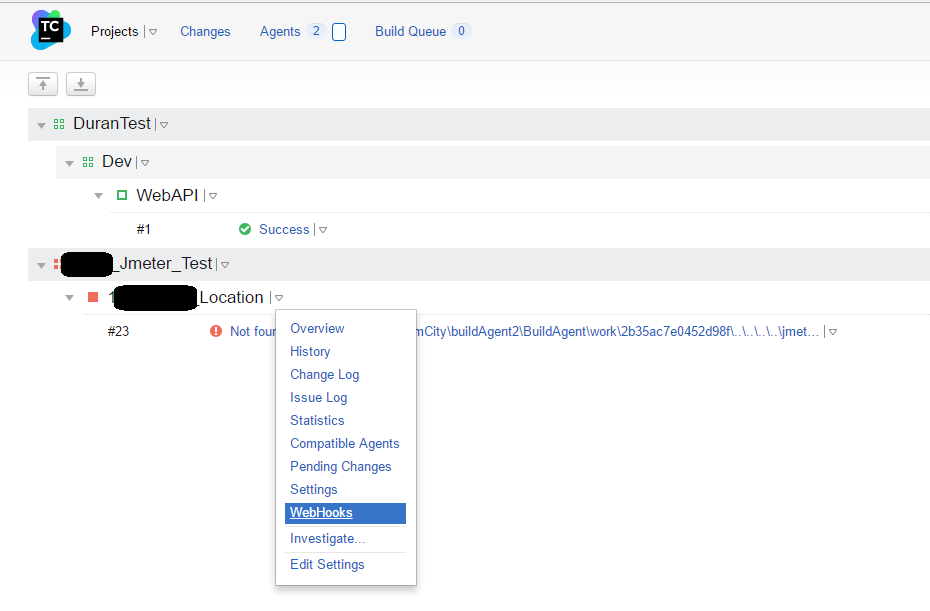Click the DuranTest project grid icon
Screen dimensions: 930x611
tap(59, 124)
